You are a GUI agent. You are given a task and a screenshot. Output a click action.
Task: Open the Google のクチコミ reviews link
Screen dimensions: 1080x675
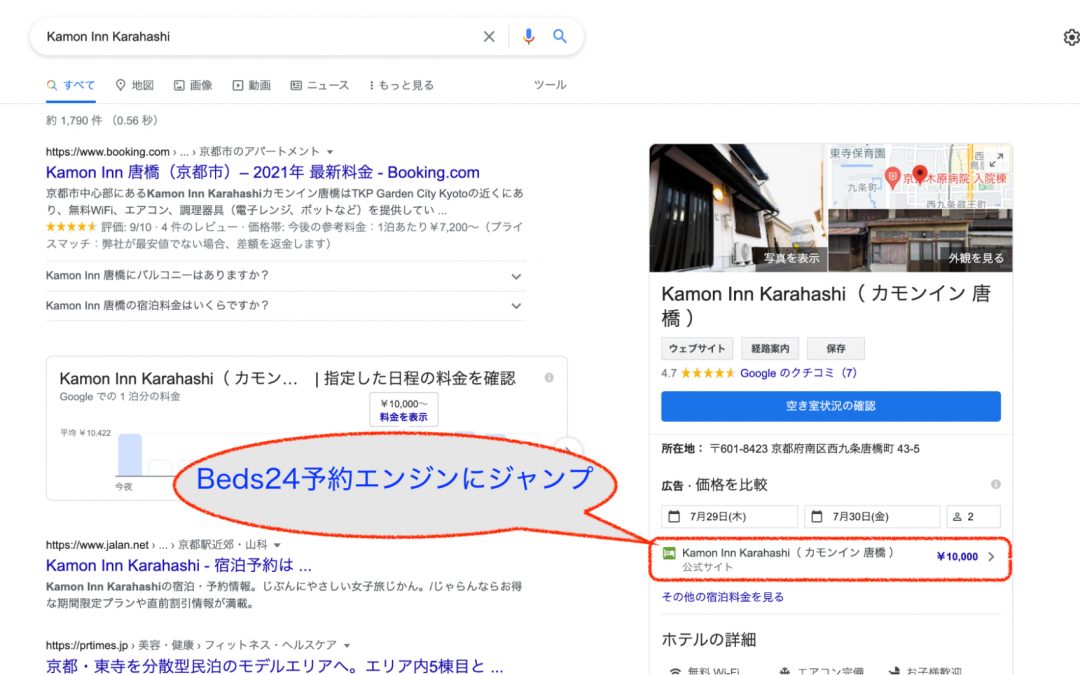click(798, 373)
